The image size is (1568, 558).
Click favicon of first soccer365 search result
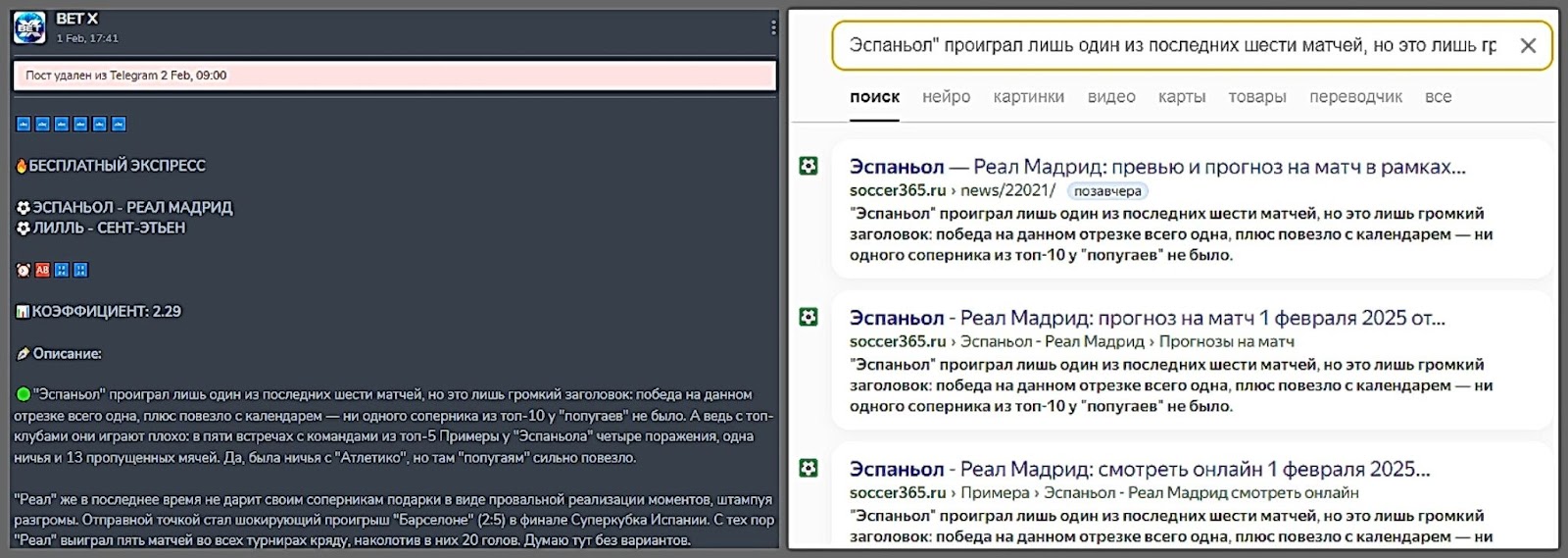point(808,167)
